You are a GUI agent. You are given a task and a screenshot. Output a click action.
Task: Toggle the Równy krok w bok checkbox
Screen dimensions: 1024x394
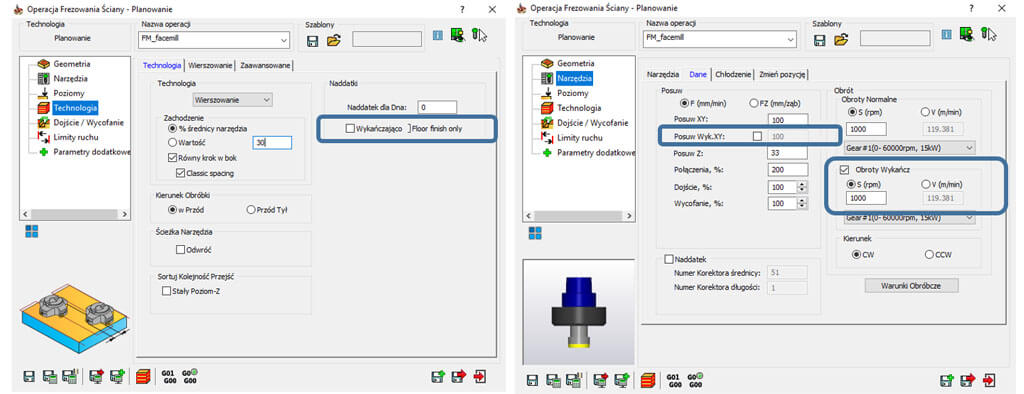[172, 157]
